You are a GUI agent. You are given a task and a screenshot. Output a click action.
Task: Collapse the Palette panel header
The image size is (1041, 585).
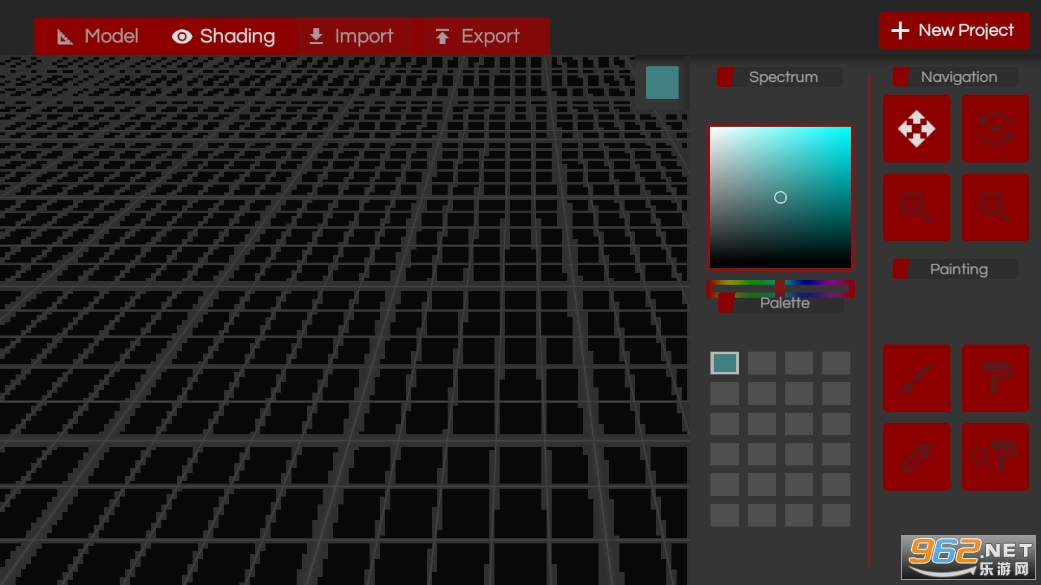781,303
